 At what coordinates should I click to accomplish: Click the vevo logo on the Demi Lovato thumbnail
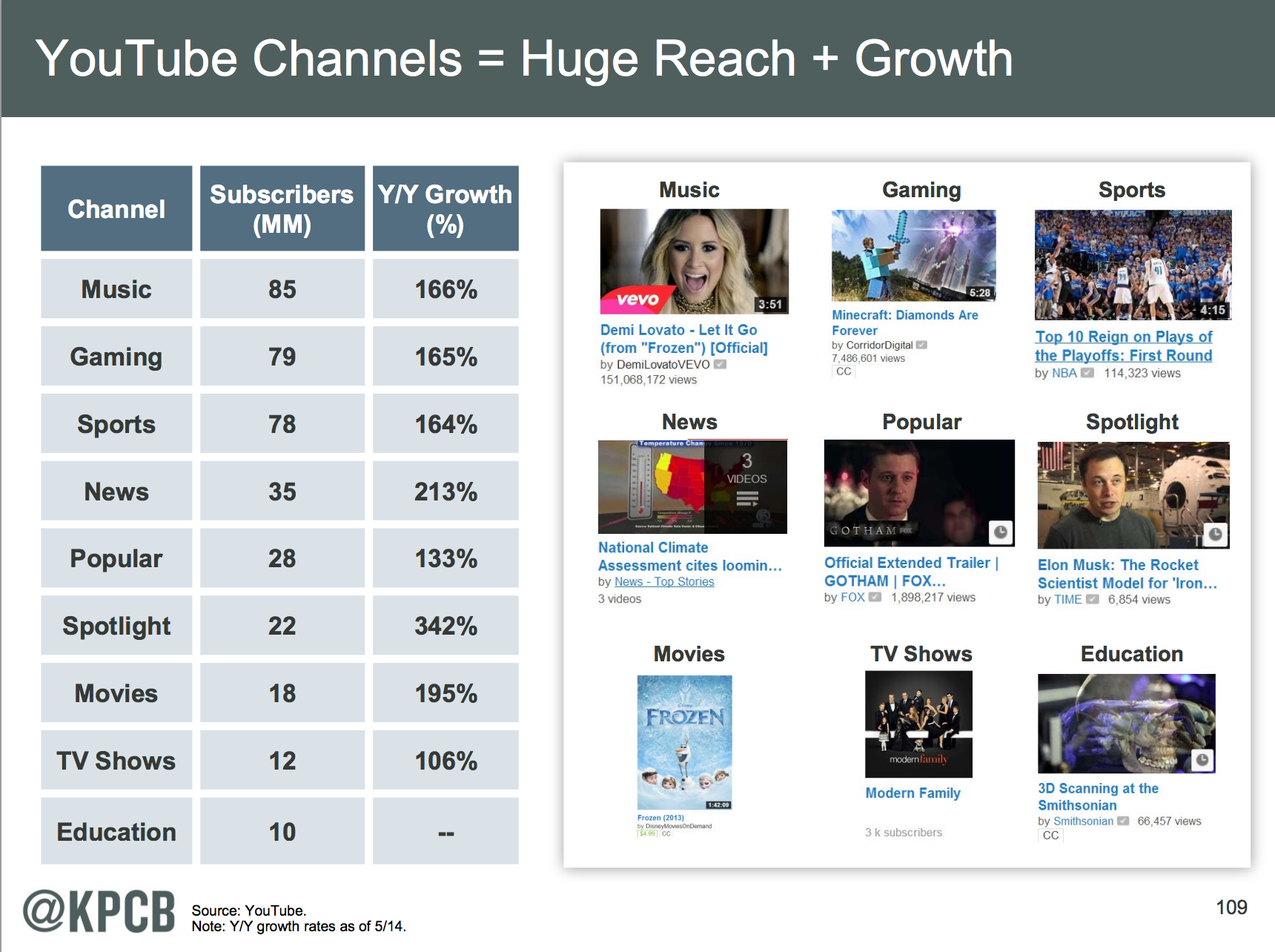(x=637, y=300)
